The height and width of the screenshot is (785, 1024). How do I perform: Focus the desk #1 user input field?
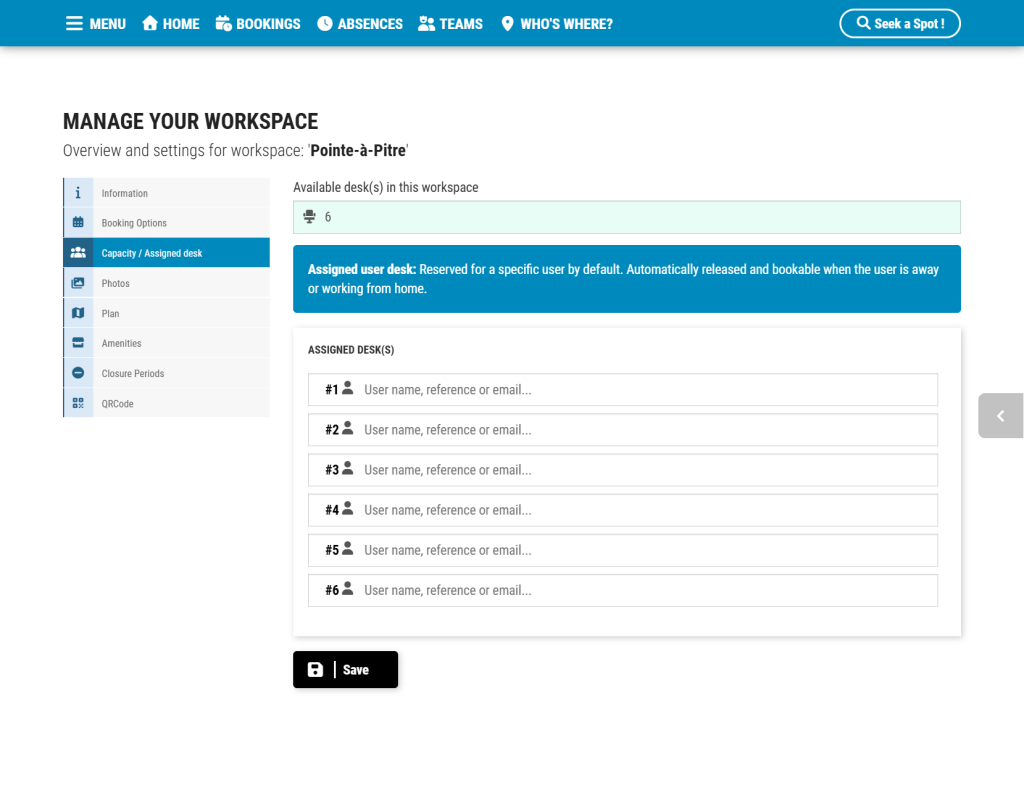[x=623, y=390]
